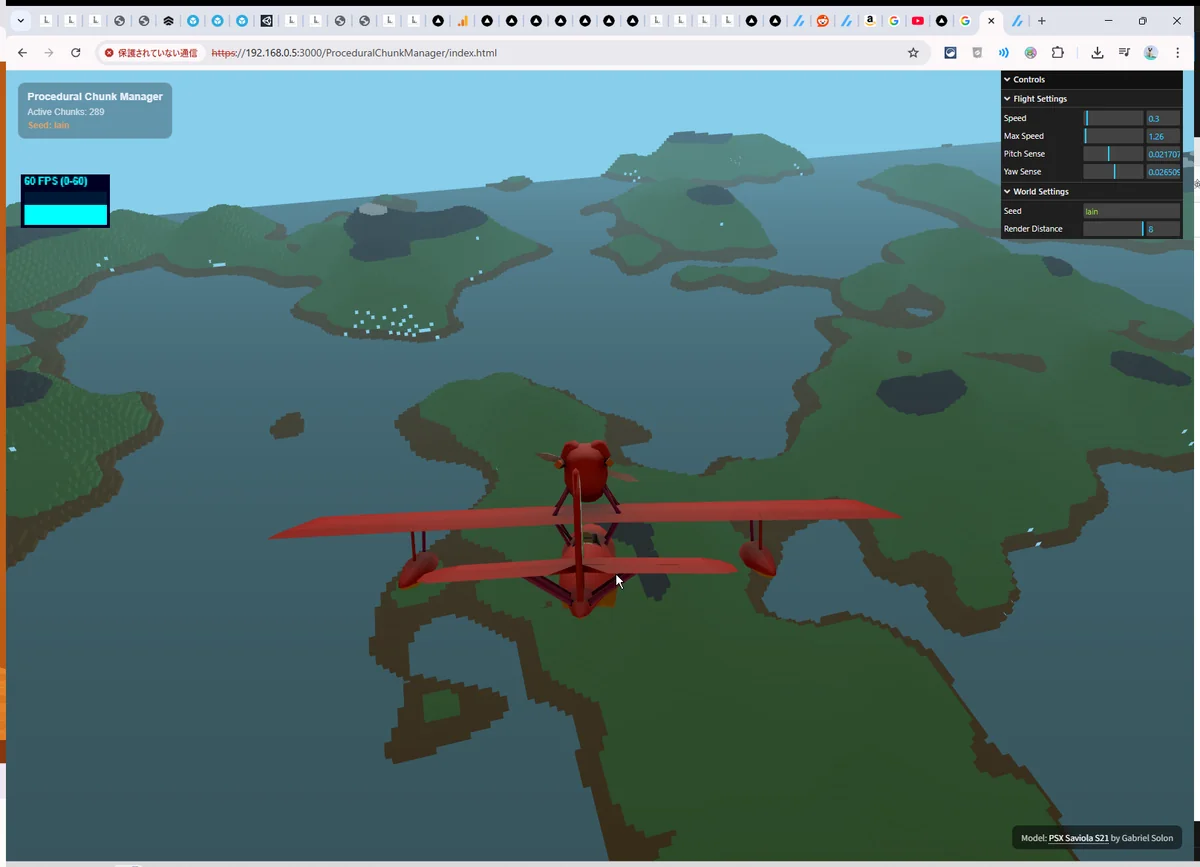Collapse the World Settings folder

(x=1041, y=191)
